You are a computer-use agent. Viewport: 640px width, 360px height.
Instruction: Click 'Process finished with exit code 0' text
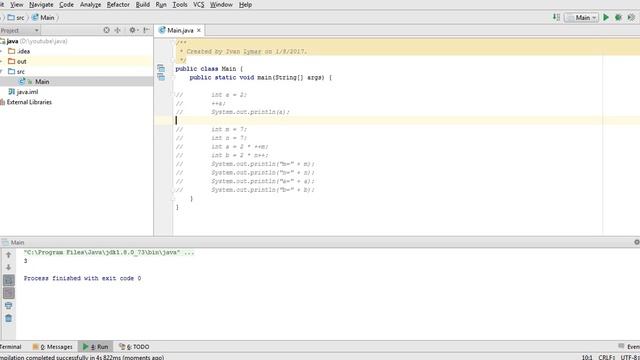click(x=82, y=278)
